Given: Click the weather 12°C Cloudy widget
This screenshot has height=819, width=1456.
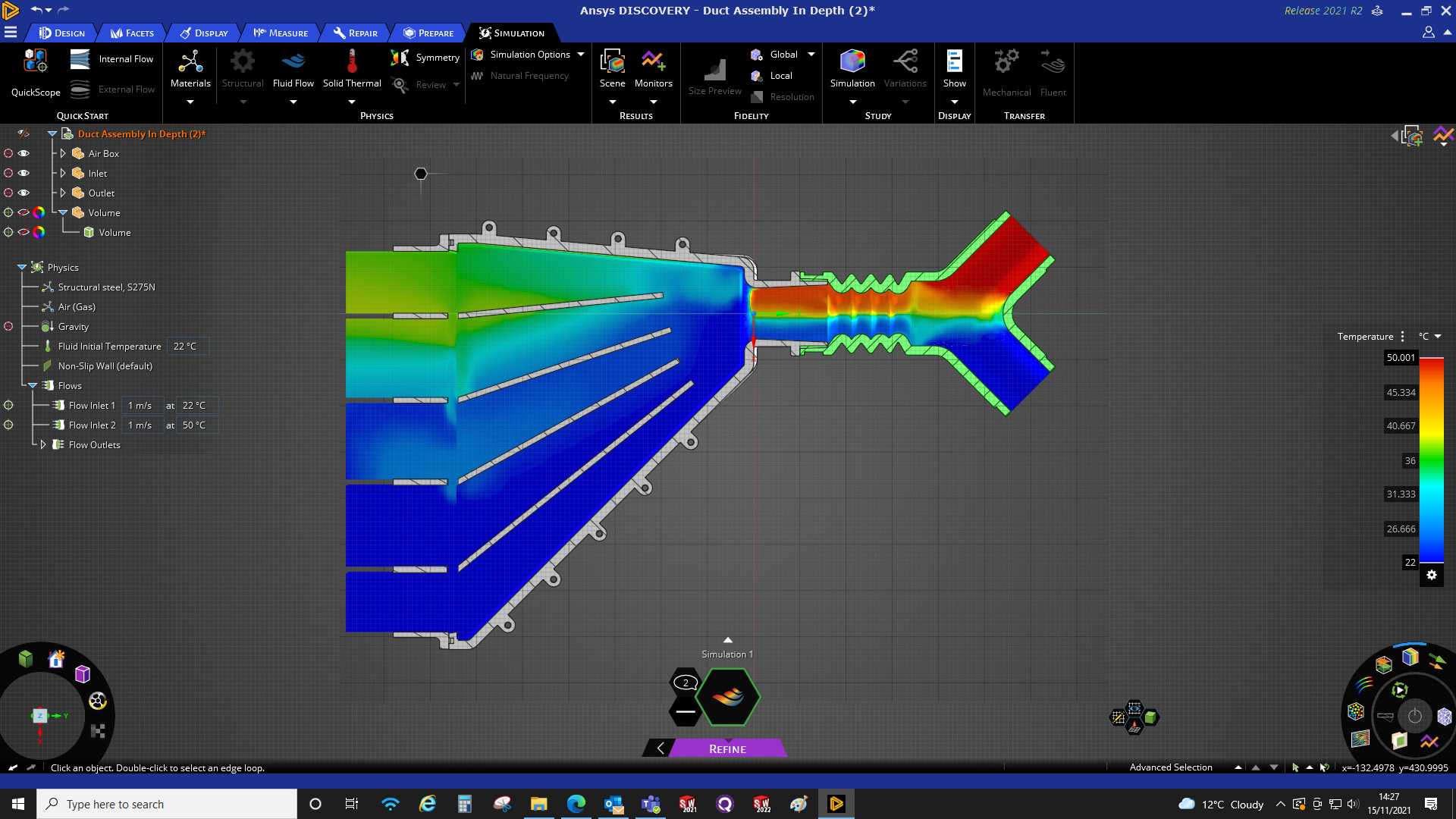Looking at the screenshot, I should pyautogui.click(x=1221, y=804).
